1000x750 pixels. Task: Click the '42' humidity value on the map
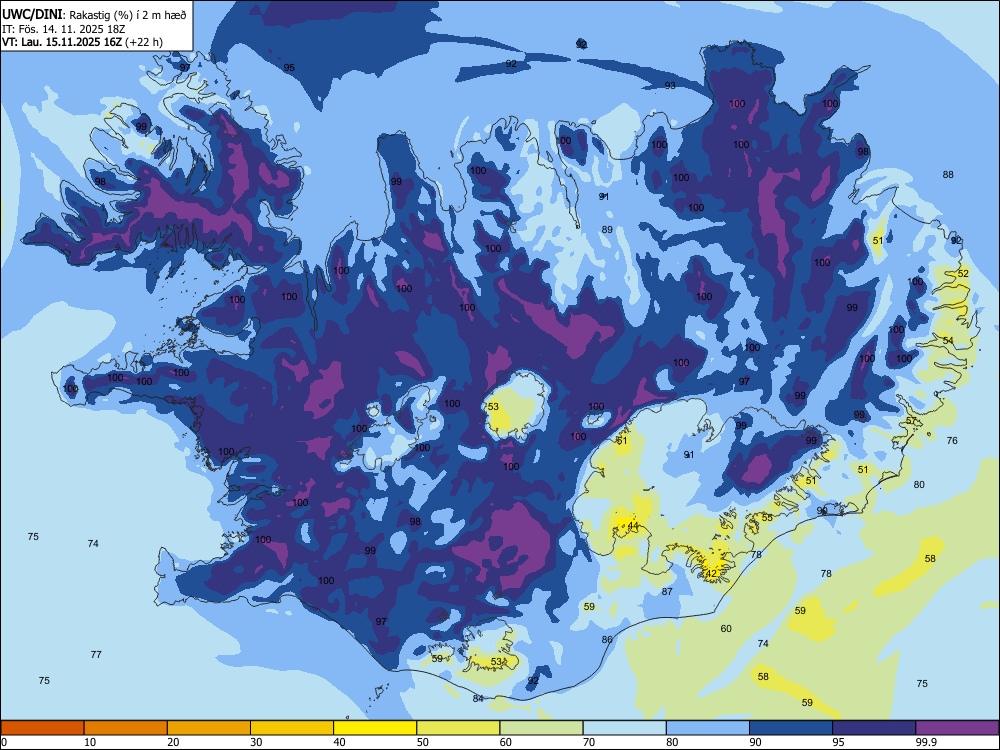[x=712, y=573]
